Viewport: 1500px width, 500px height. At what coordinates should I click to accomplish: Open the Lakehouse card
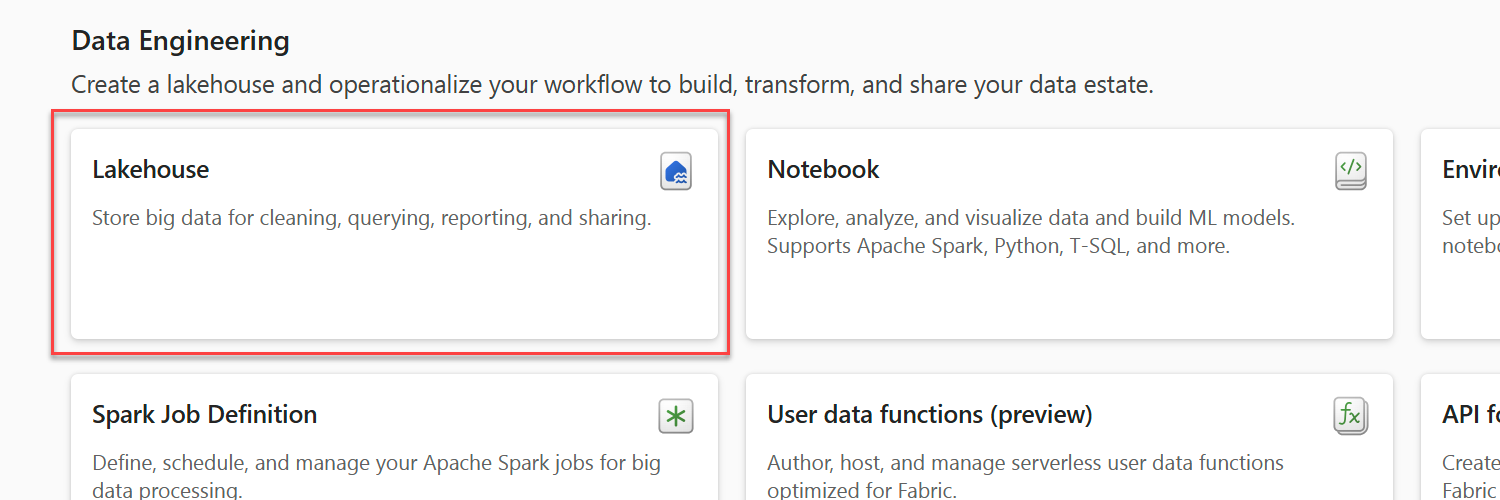point(394,234)
